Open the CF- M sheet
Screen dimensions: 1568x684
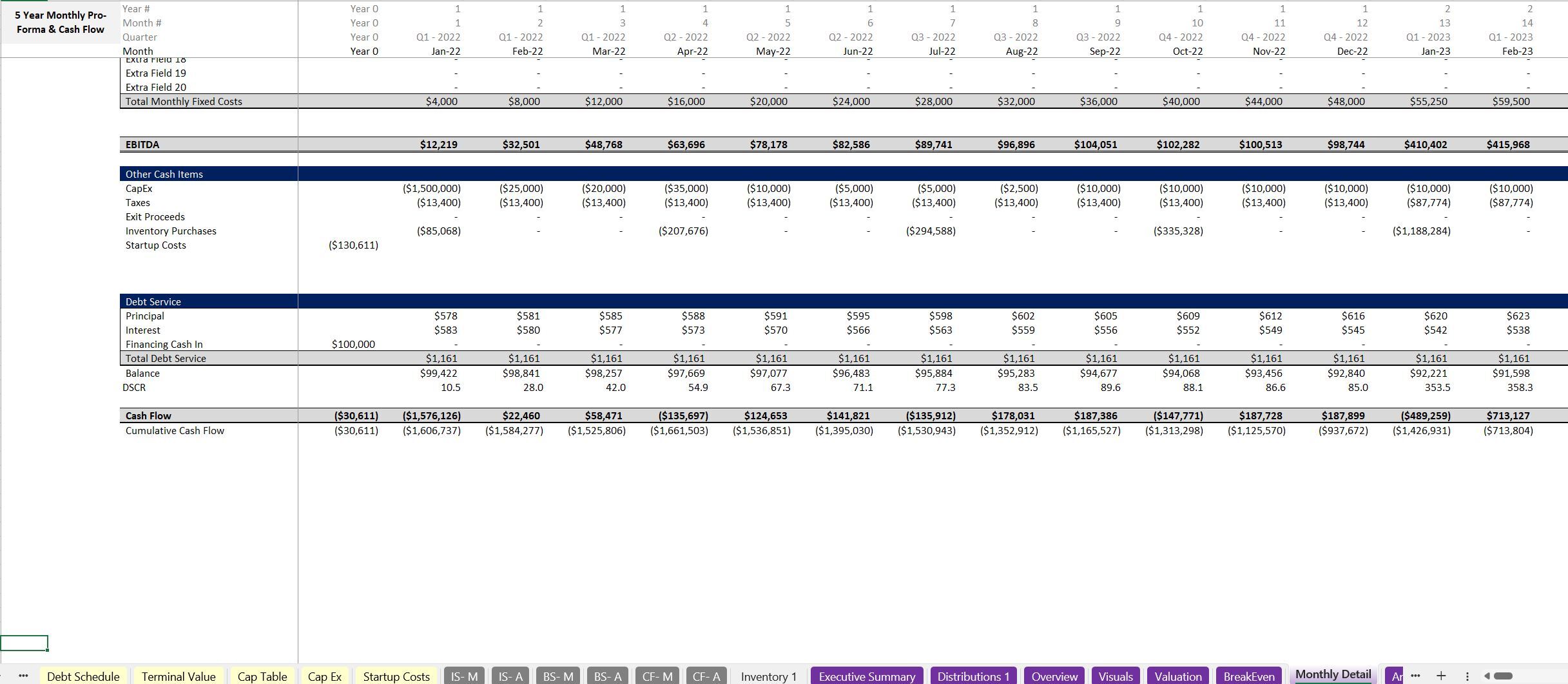(x=656, y=676)
